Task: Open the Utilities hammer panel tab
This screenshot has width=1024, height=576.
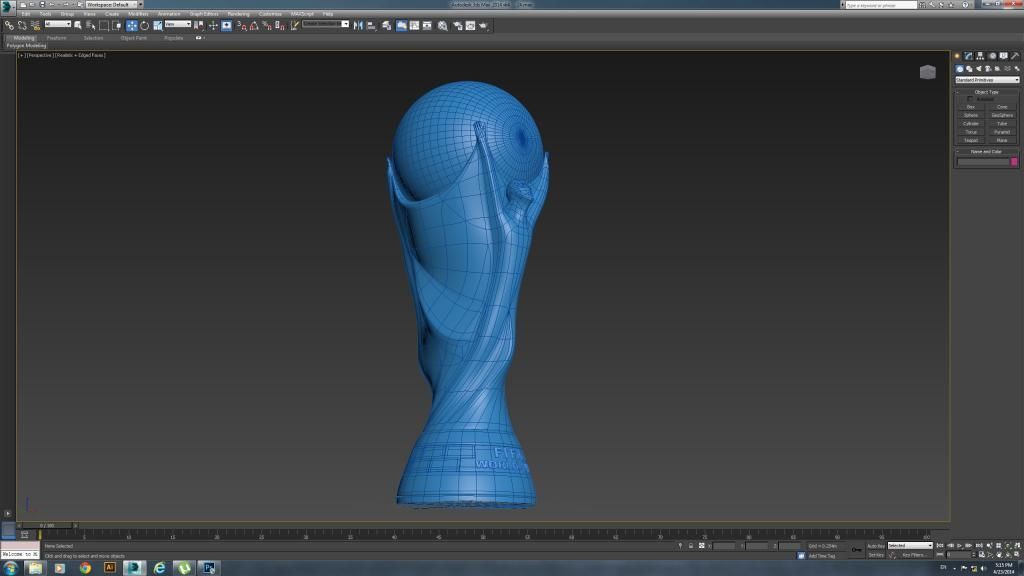Action: [x=1015, y=56]
